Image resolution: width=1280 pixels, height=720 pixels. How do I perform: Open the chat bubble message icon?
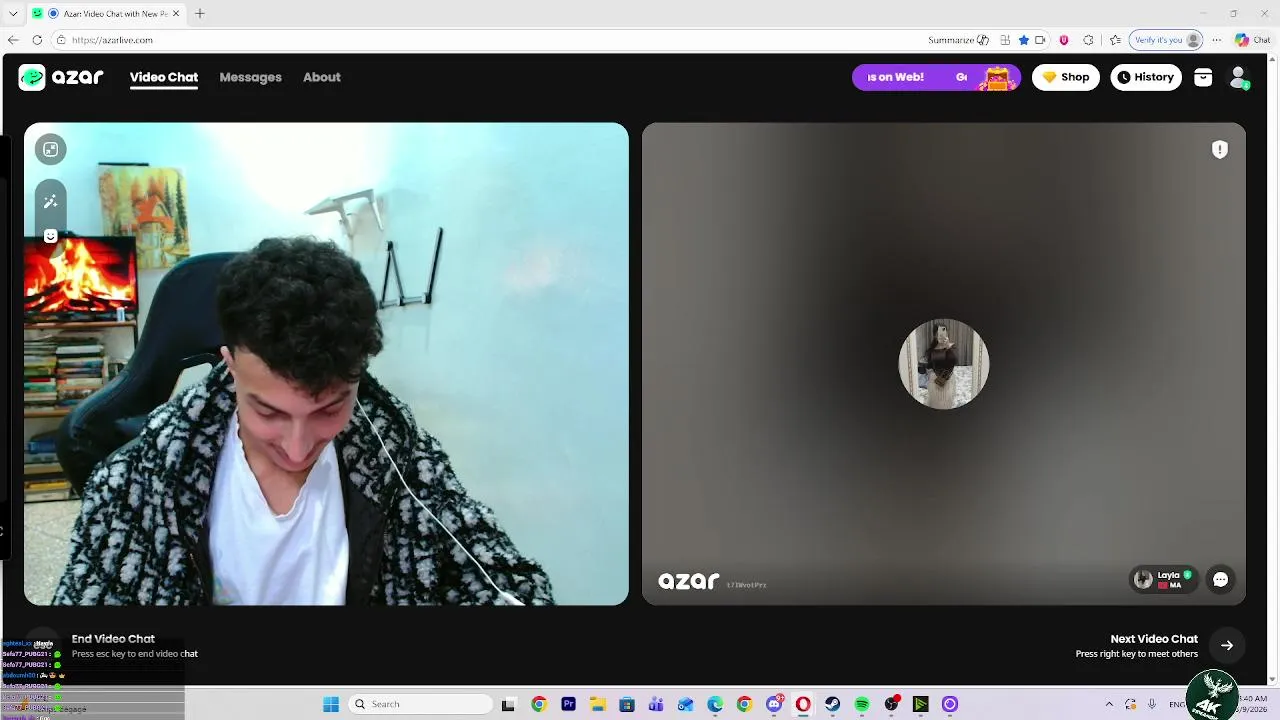click(x=1221, y=579)
